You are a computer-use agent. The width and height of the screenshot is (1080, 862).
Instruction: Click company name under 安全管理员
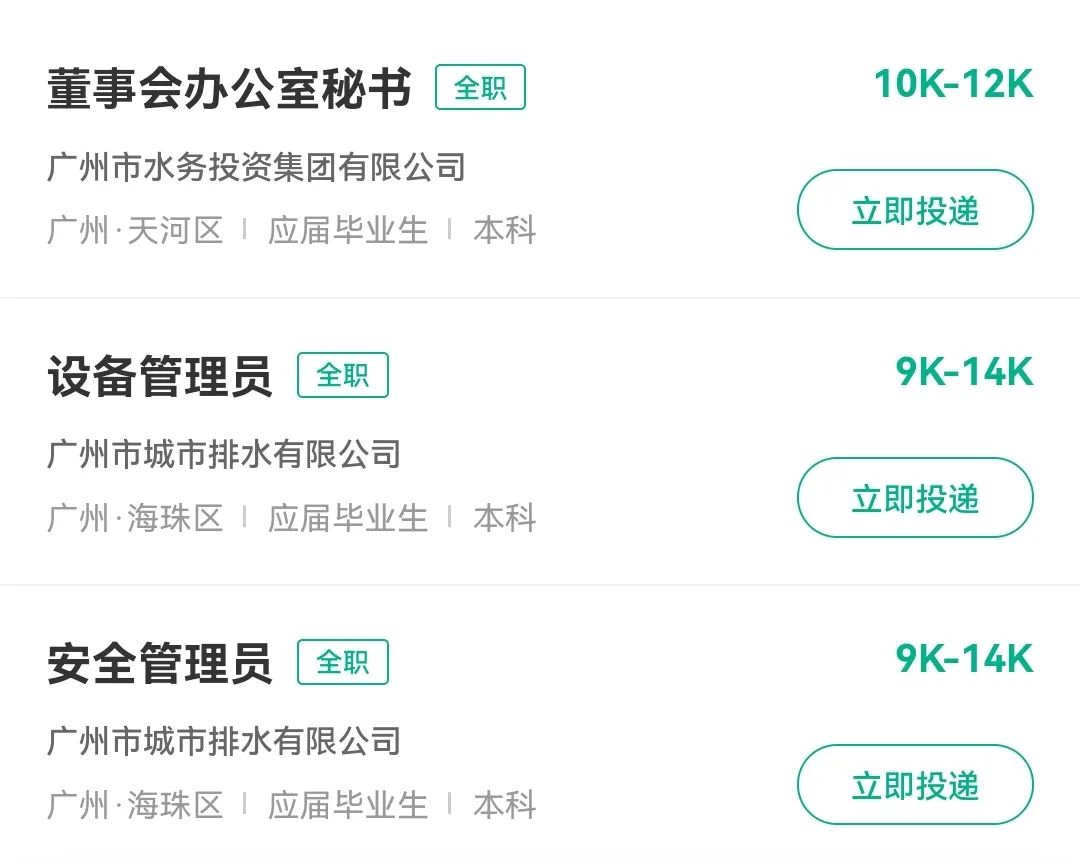pyautogui.click(x=224, y=741)
